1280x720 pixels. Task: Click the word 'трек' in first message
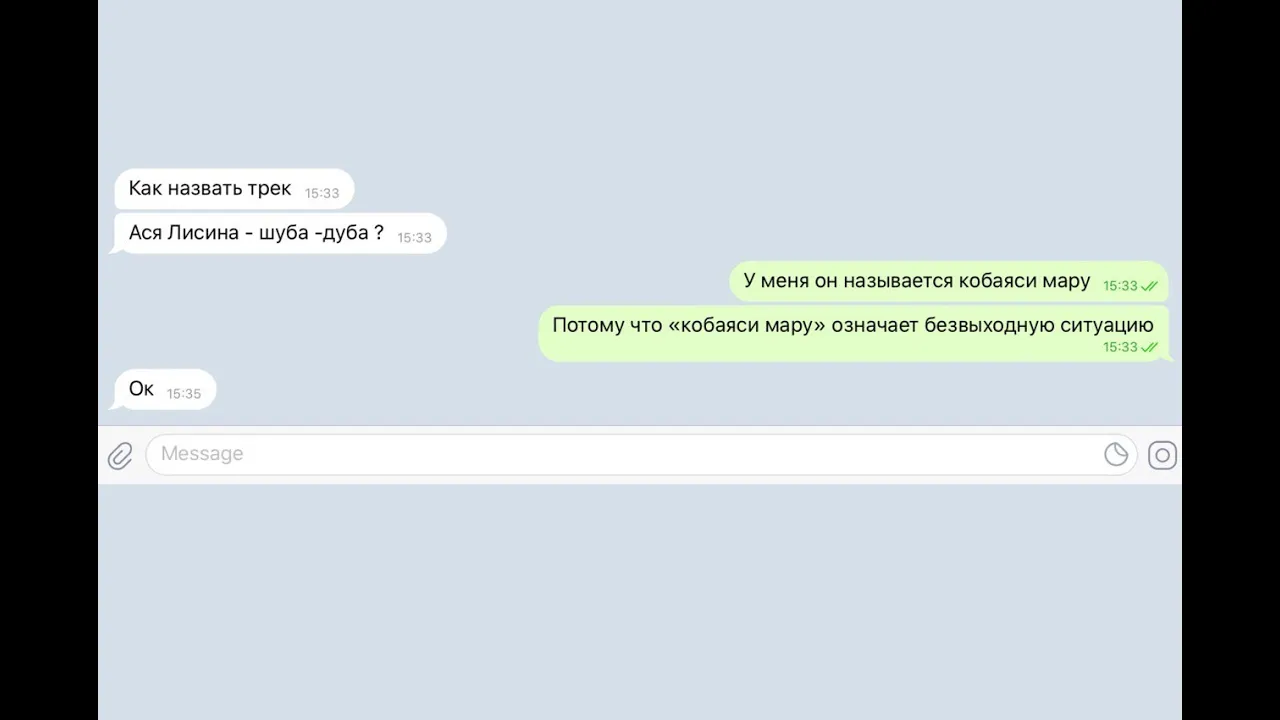(269, 190)
